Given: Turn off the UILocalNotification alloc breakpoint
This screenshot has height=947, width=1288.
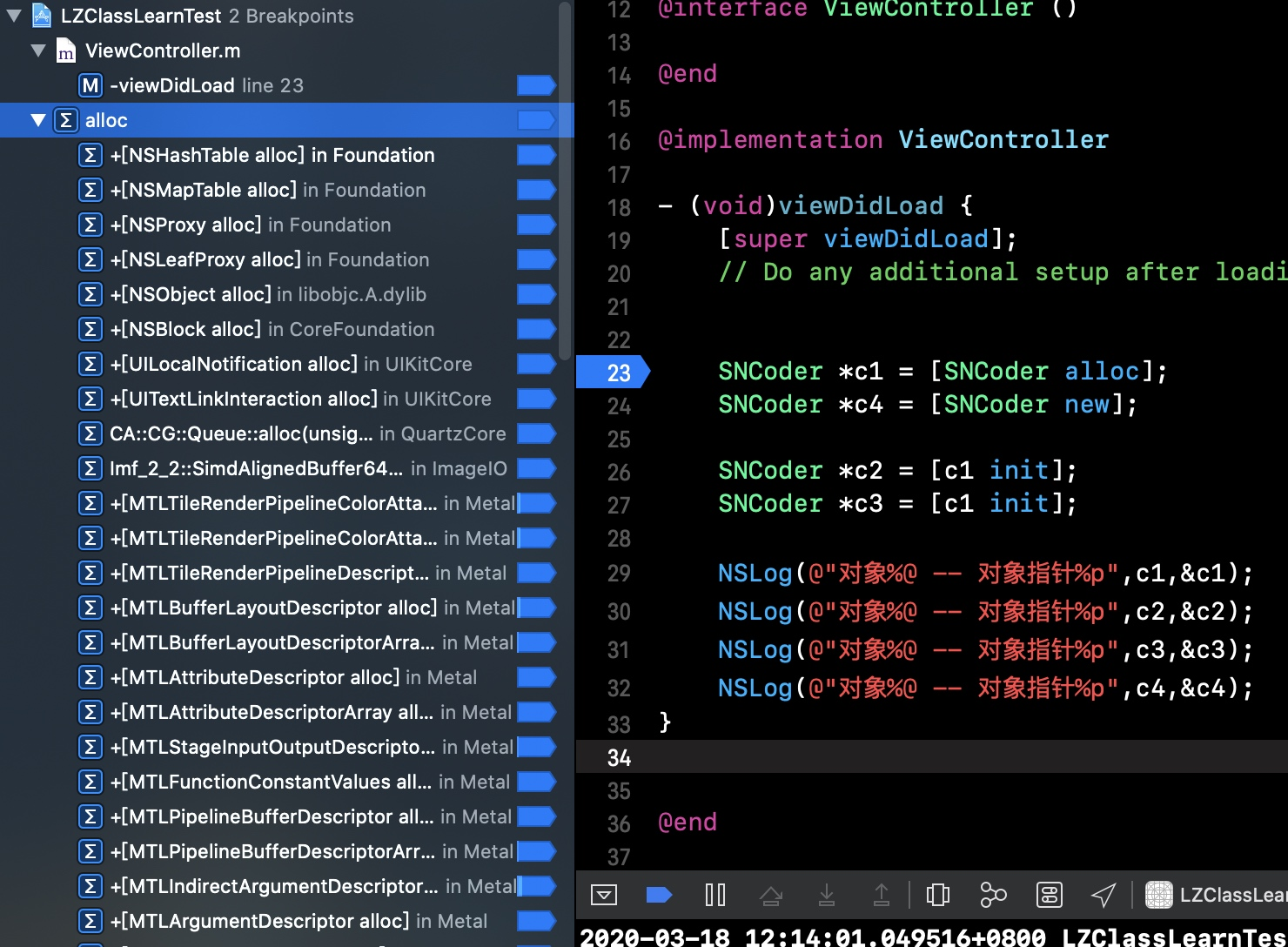Looking at the screenshot, I should click(536, 364).
